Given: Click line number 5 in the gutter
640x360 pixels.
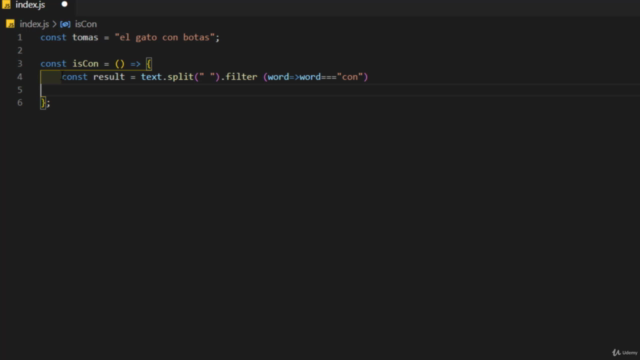Looking at the screenshot, I should pyautogui.click(x=20, y=90).
